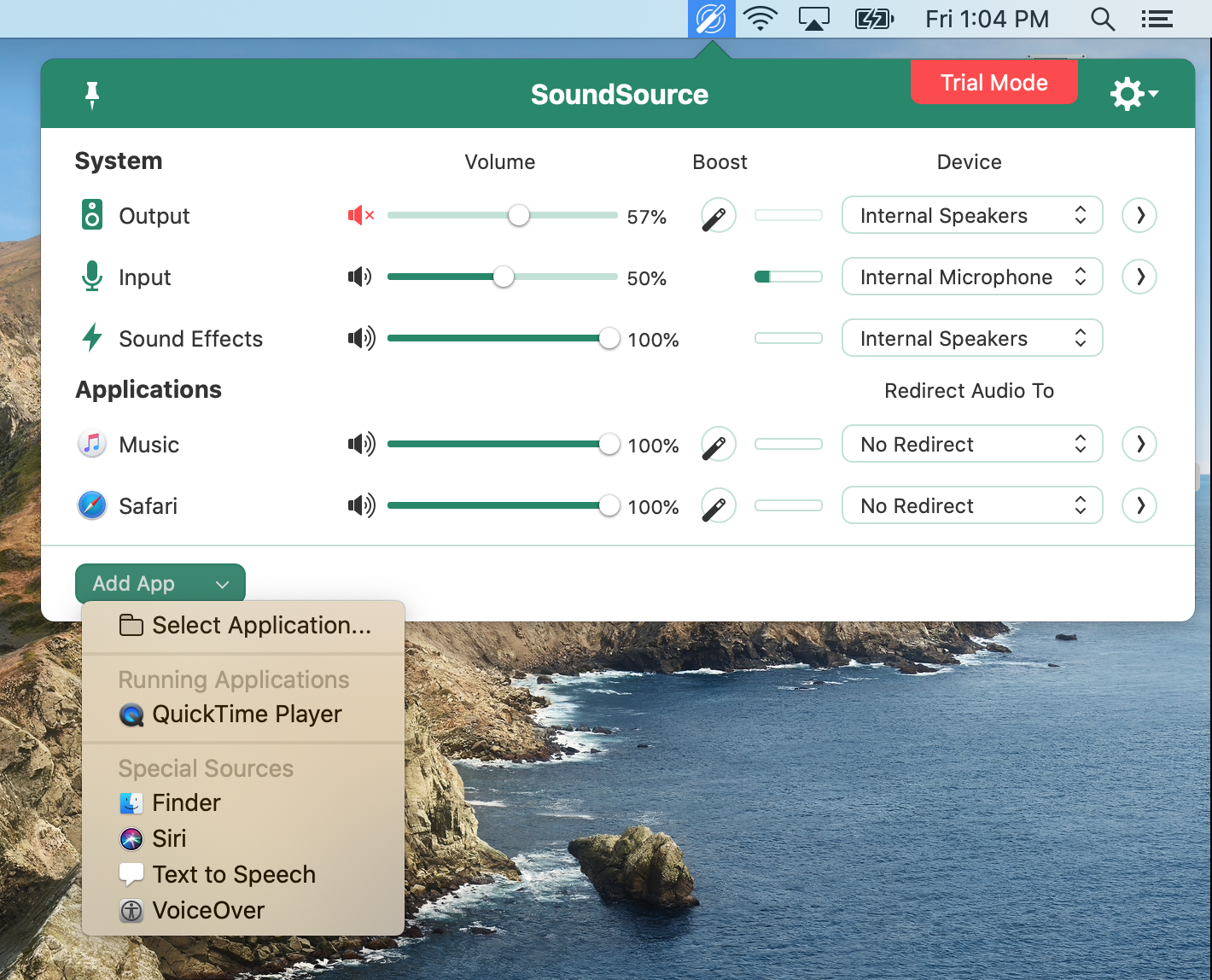This screenshot has height=980, width=1212.
Task: Mute the Music app volume
Action: coord(361,444)
